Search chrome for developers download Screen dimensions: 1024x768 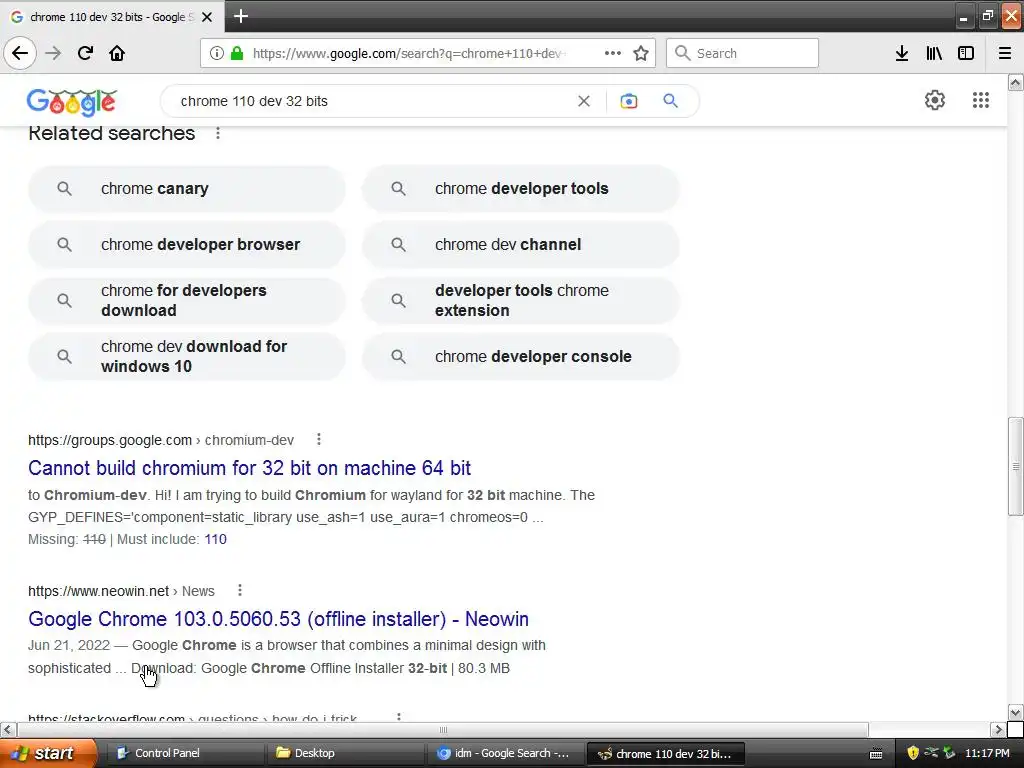click(187, 300)
